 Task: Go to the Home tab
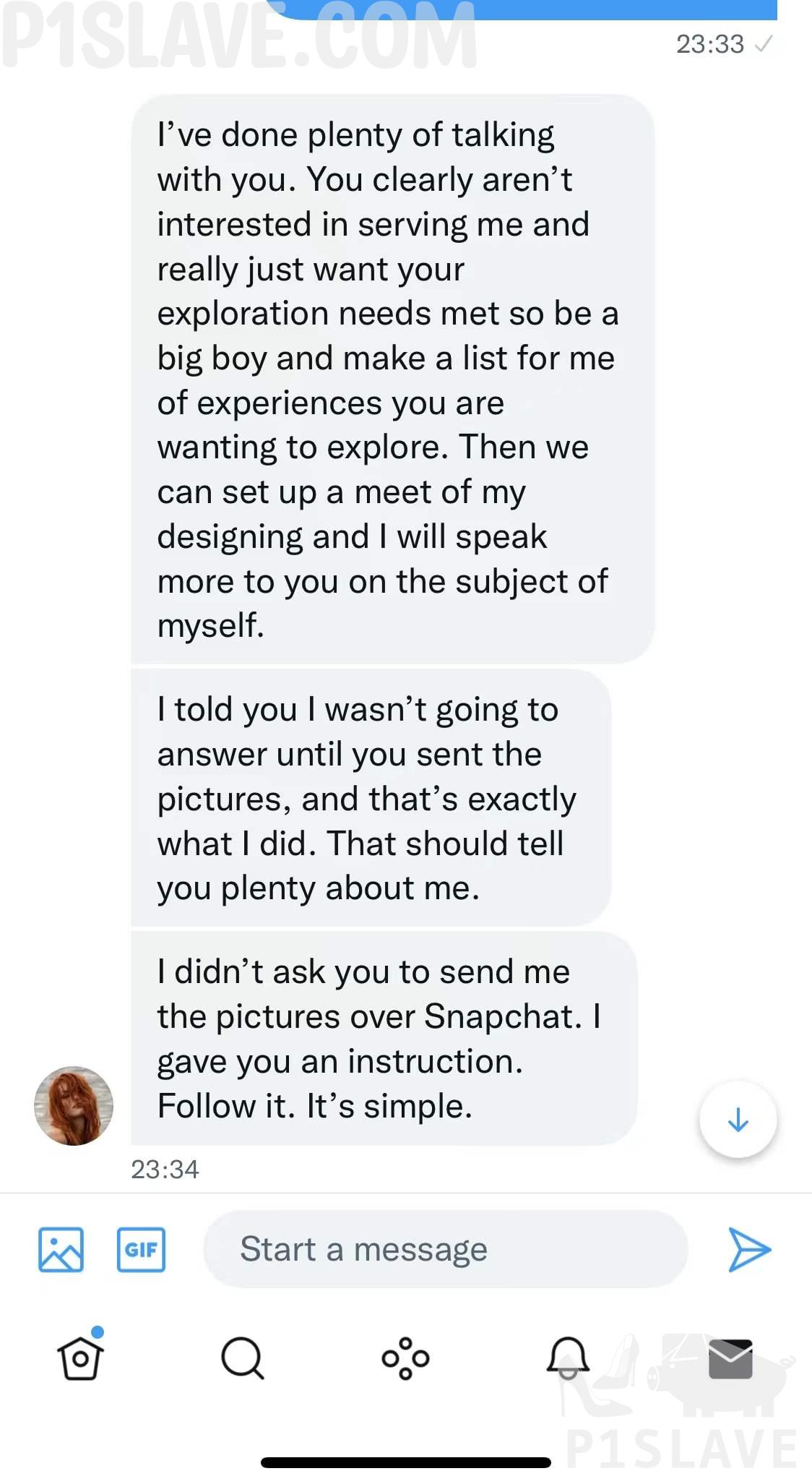[x=80, y=1358]
